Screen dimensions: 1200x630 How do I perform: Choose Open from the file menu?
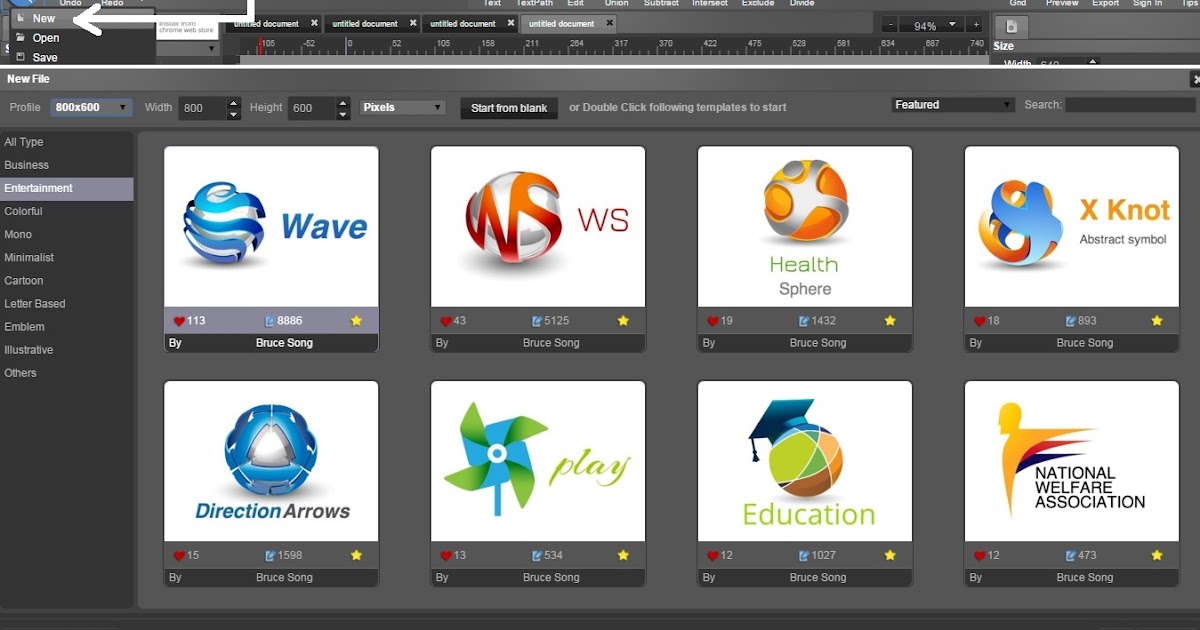click(46, 38)
